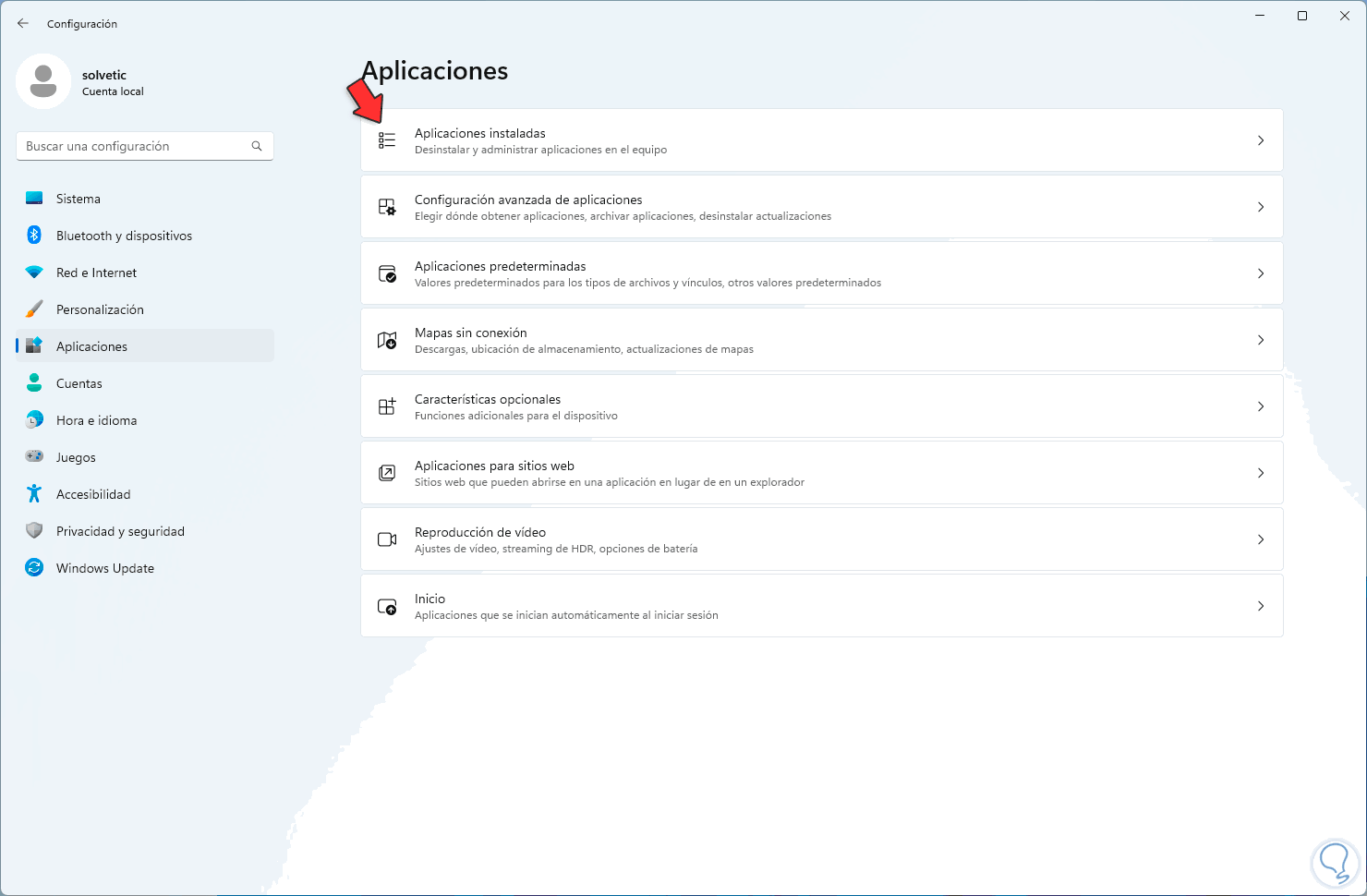Open Configuración avanzada de aplicaciones

tap(822, 207)
